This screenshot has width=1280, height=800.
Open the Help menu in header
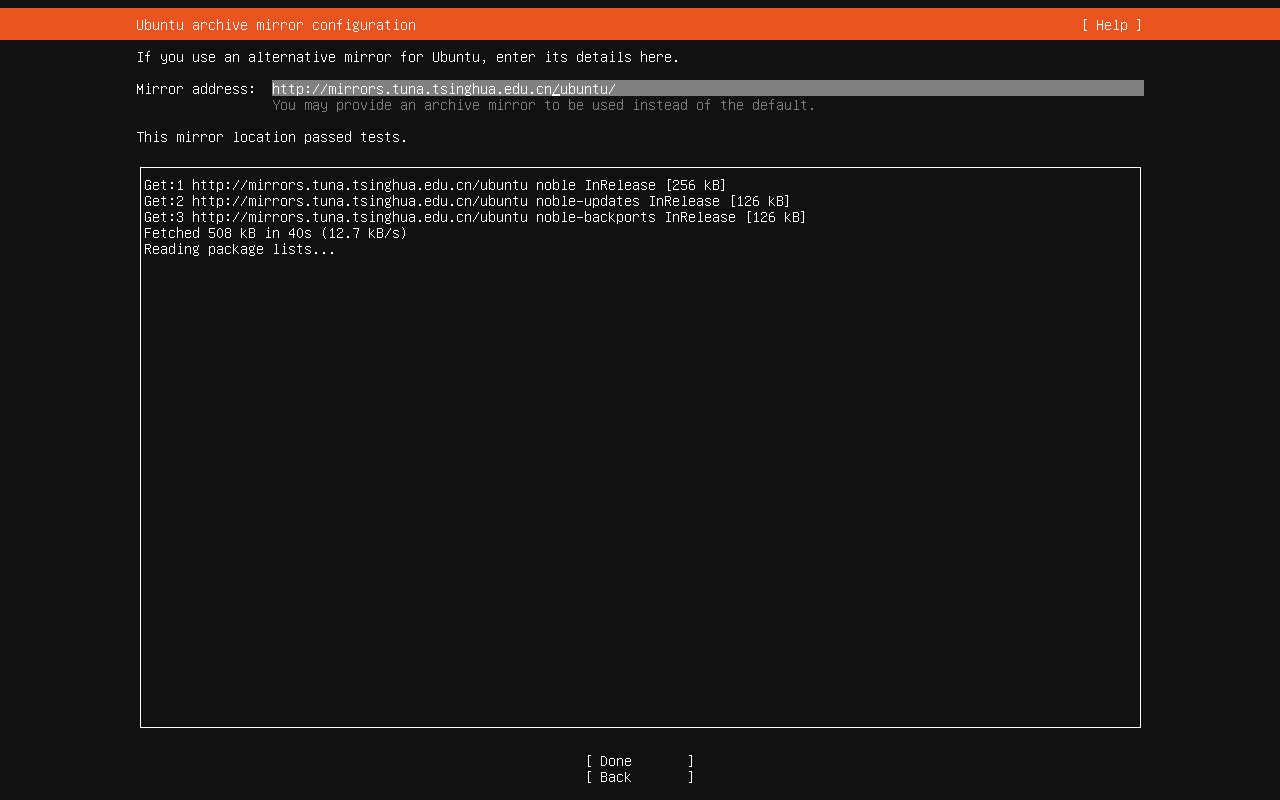pyautogui.click(x=1111, y=25)
